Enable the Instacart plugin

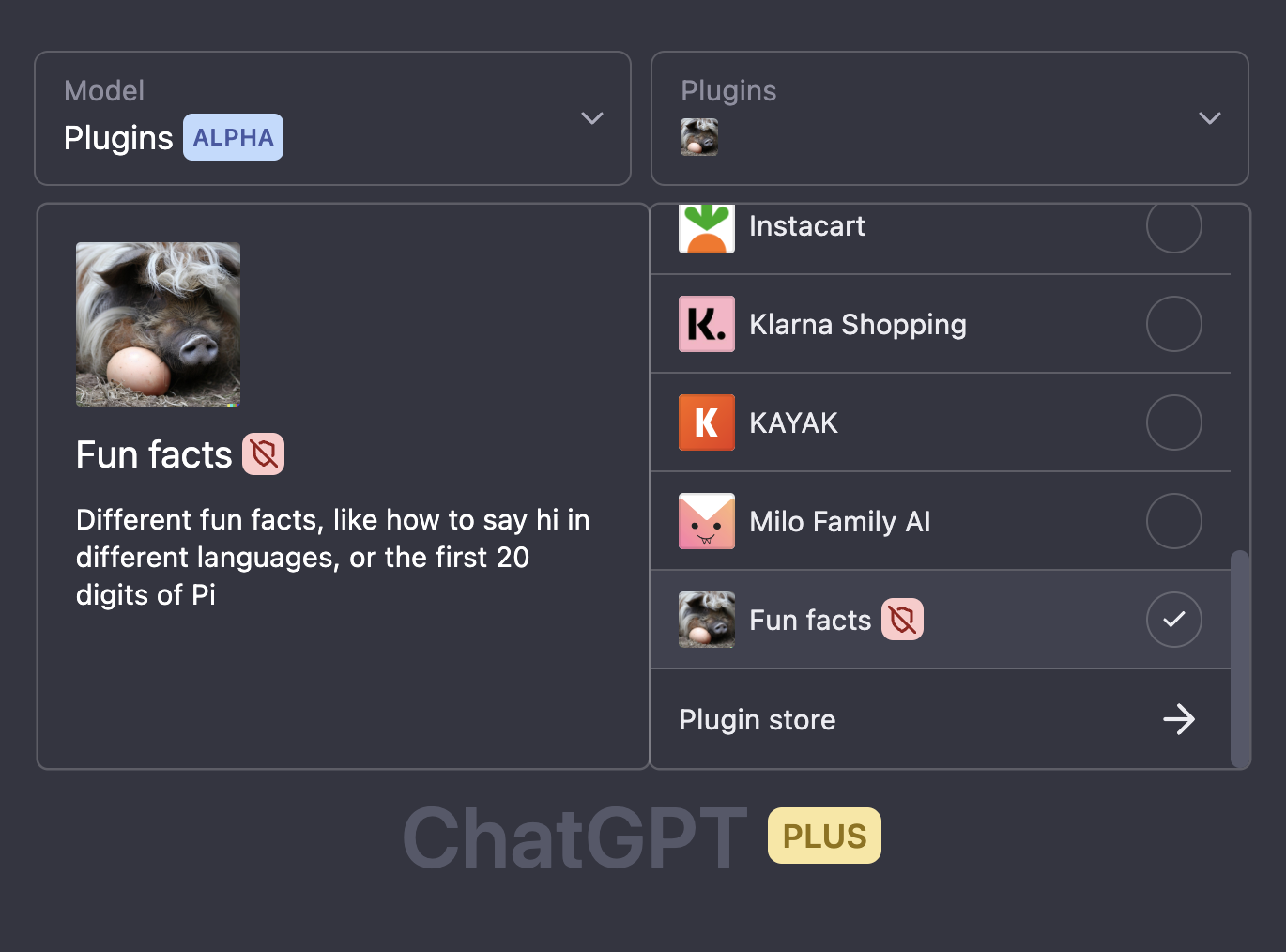[x=1173, y=226]
